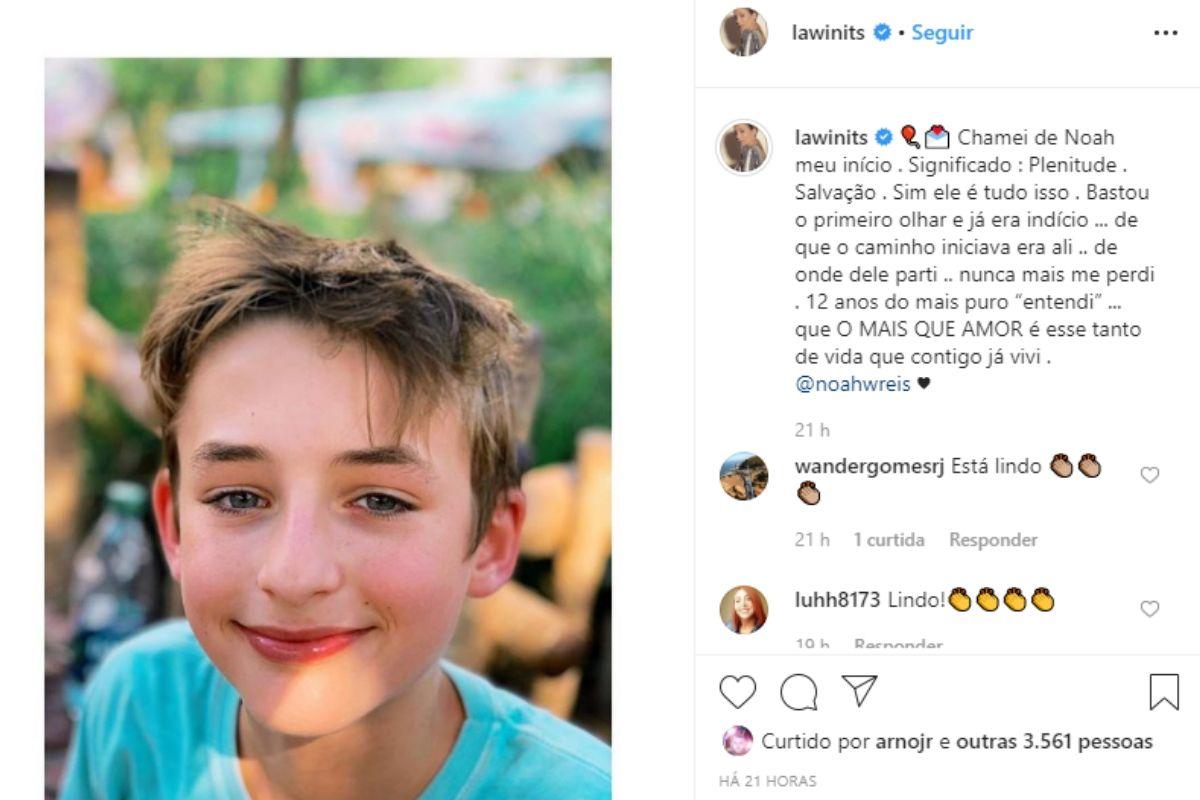Click the lawinits username in header
Viewport: 1200px width, 800px height.
click(x=827, y=33)
